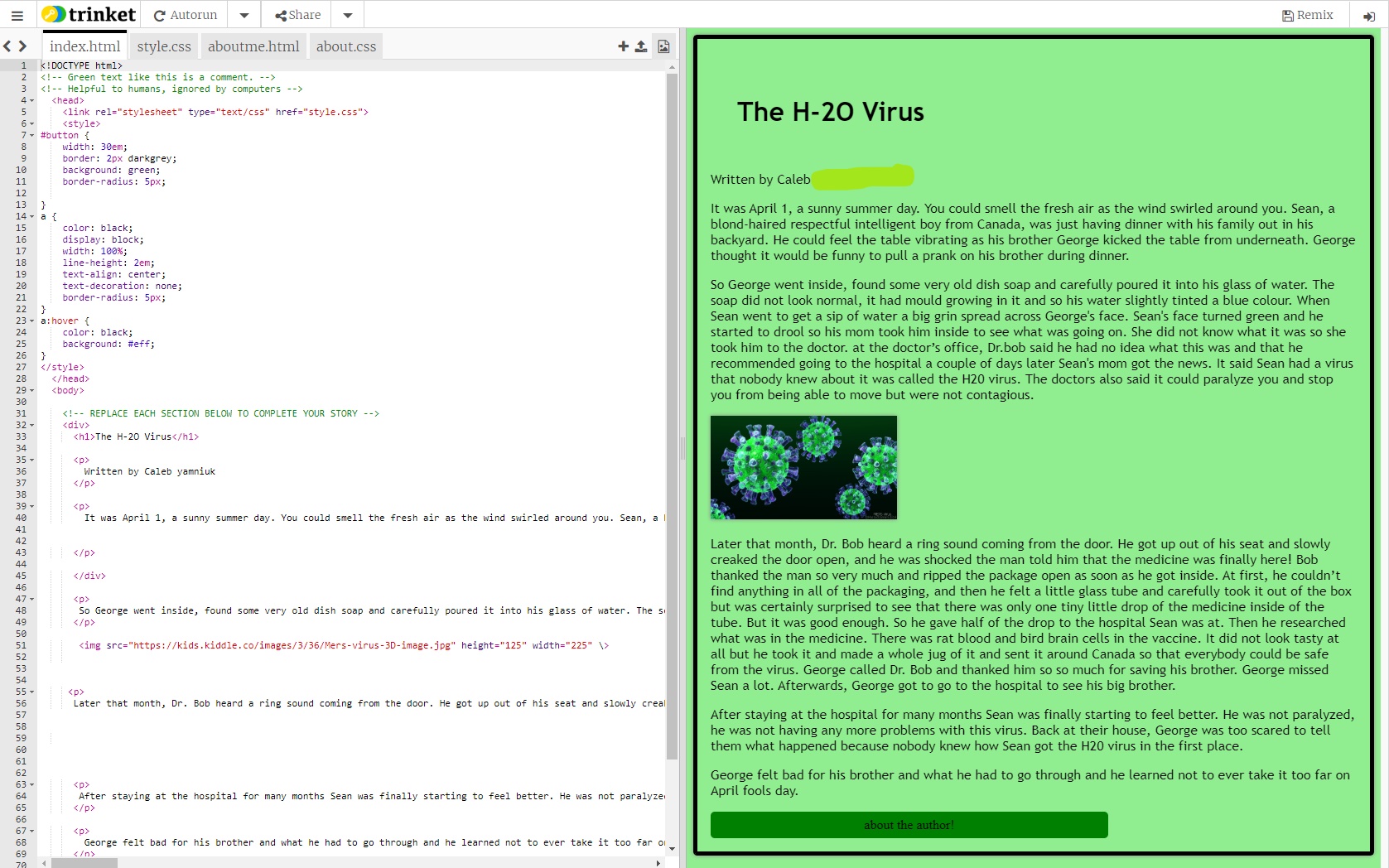This screenshot has width=1389, height=868.
Task: Sign in using the login arrow icon
Action: [1368, 15]
